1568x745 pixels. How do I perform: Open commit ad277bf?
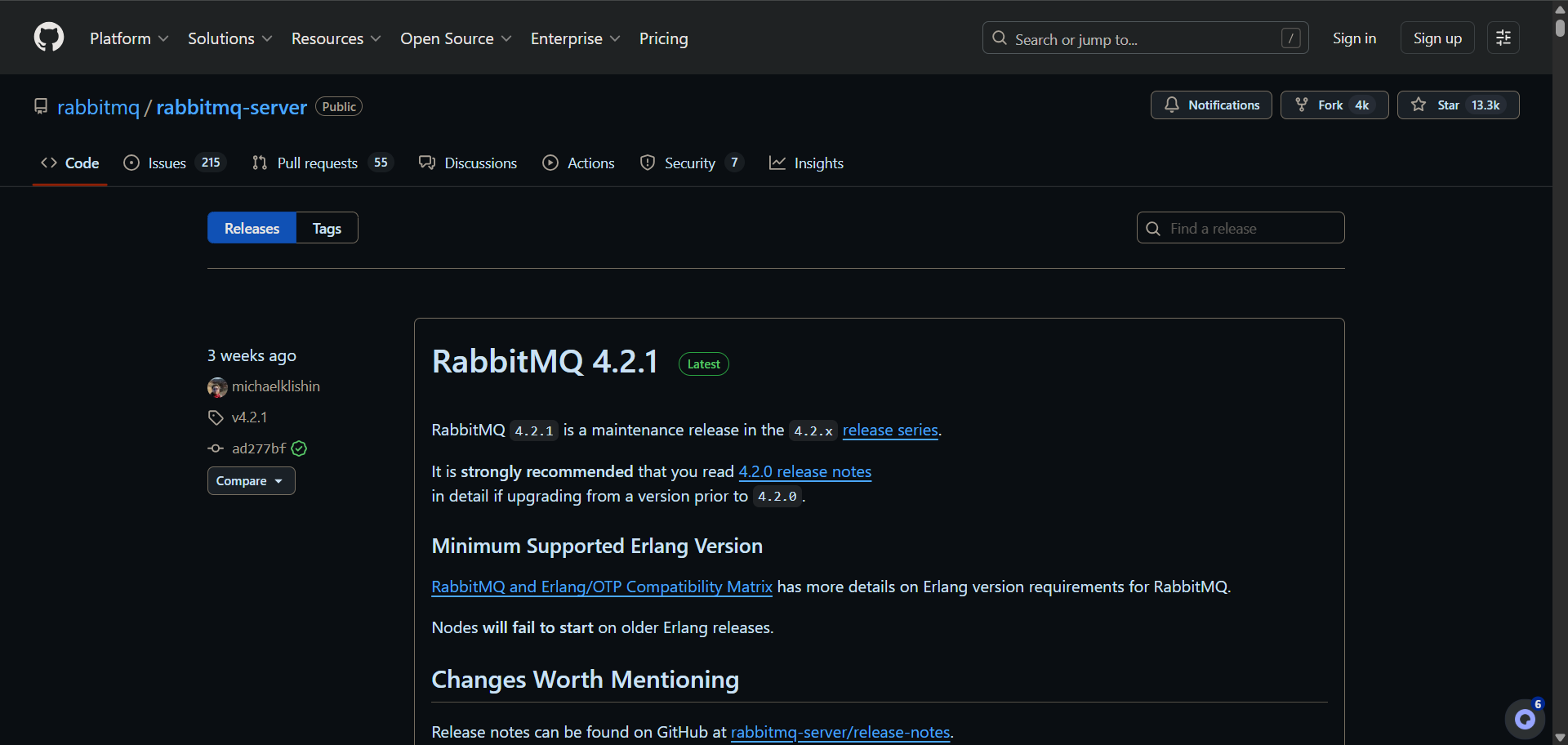coord(259,448)
